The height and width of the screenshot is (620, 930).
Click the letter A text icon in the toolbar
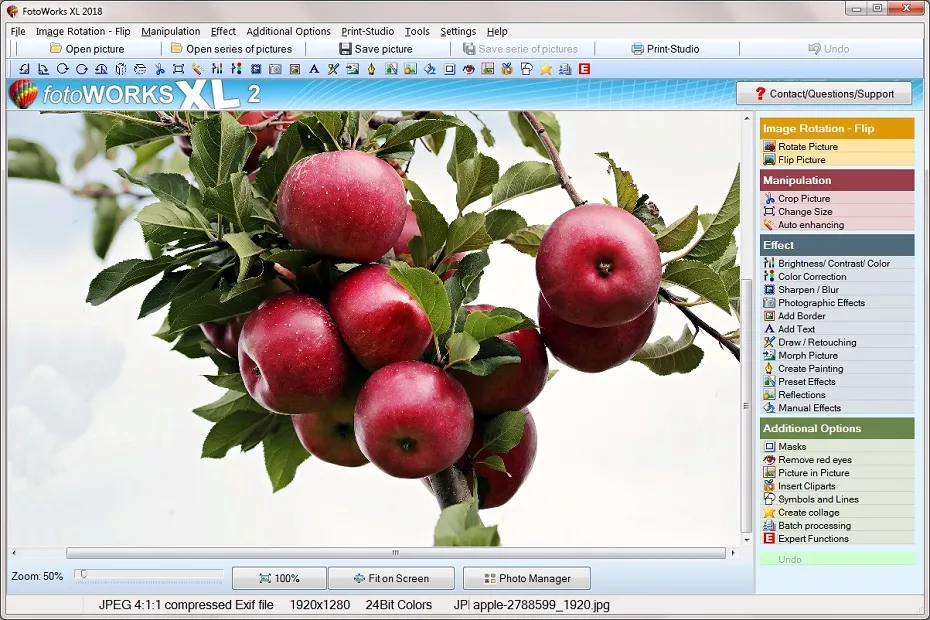click(313, 69)
